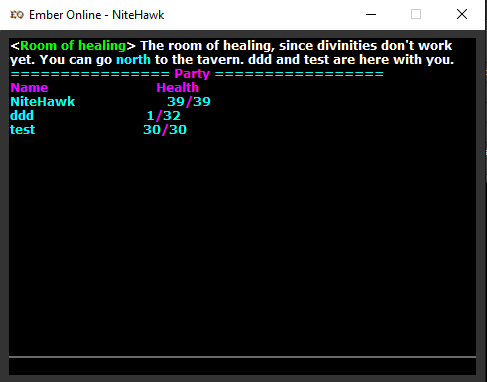
Task: Click the separator line above the input box
Action: click(x=242, y=357)
